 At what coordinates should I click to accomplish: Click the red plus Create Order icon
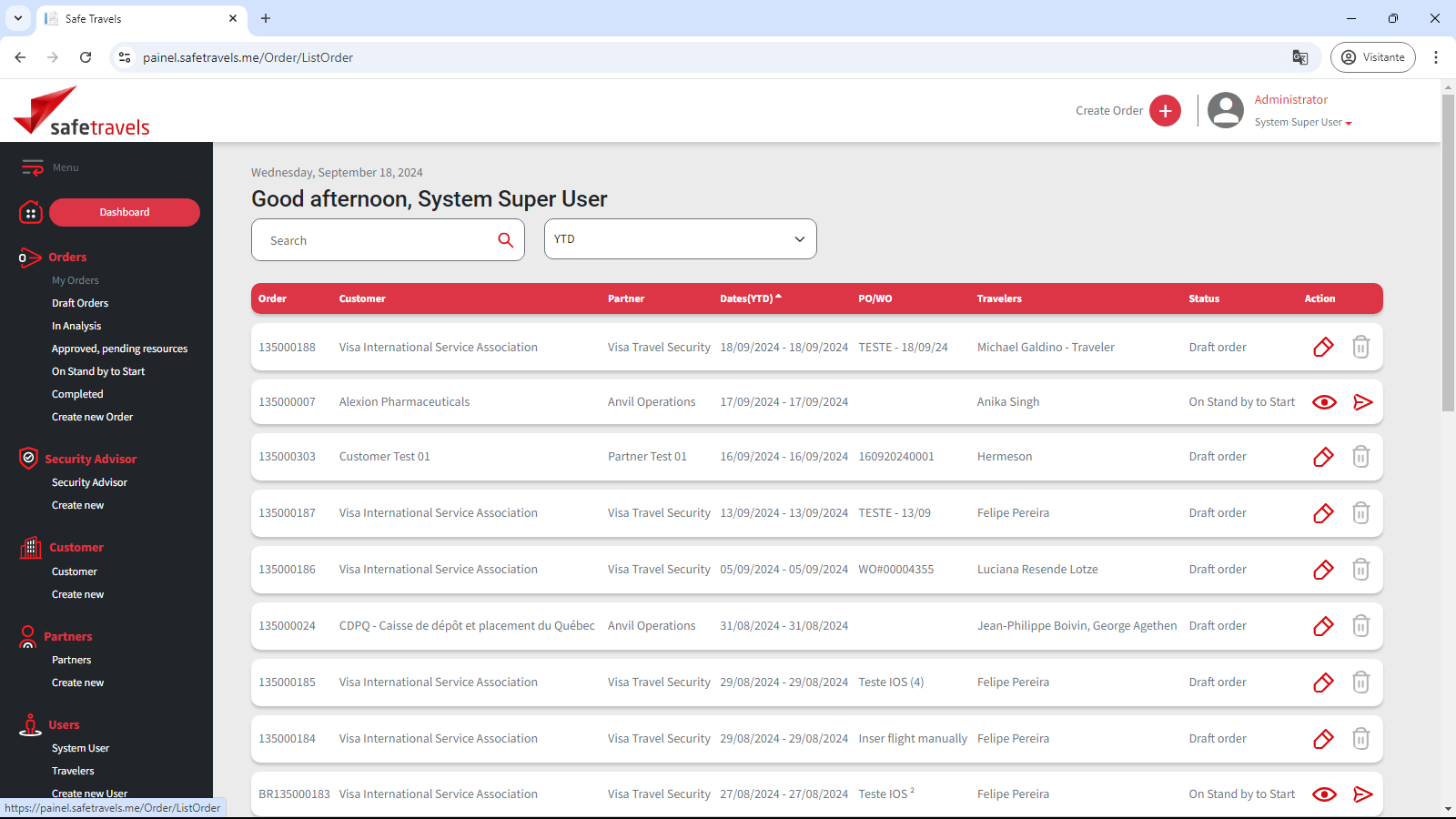tap(1165, 111)
